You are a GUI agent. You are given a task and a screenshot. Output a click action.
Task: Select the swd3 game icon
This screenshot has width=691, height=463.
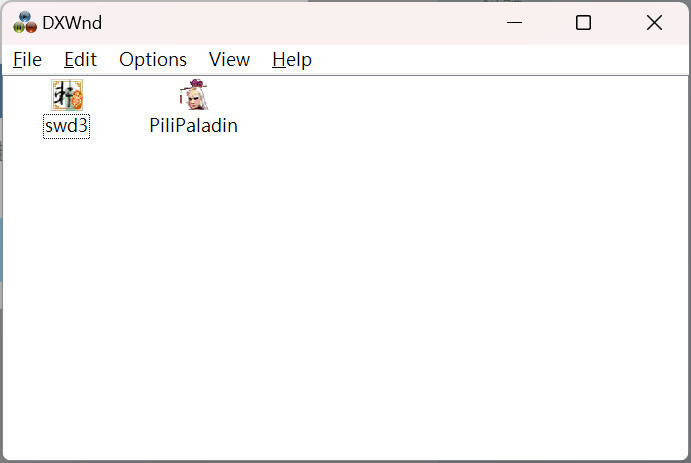[67, 95]
